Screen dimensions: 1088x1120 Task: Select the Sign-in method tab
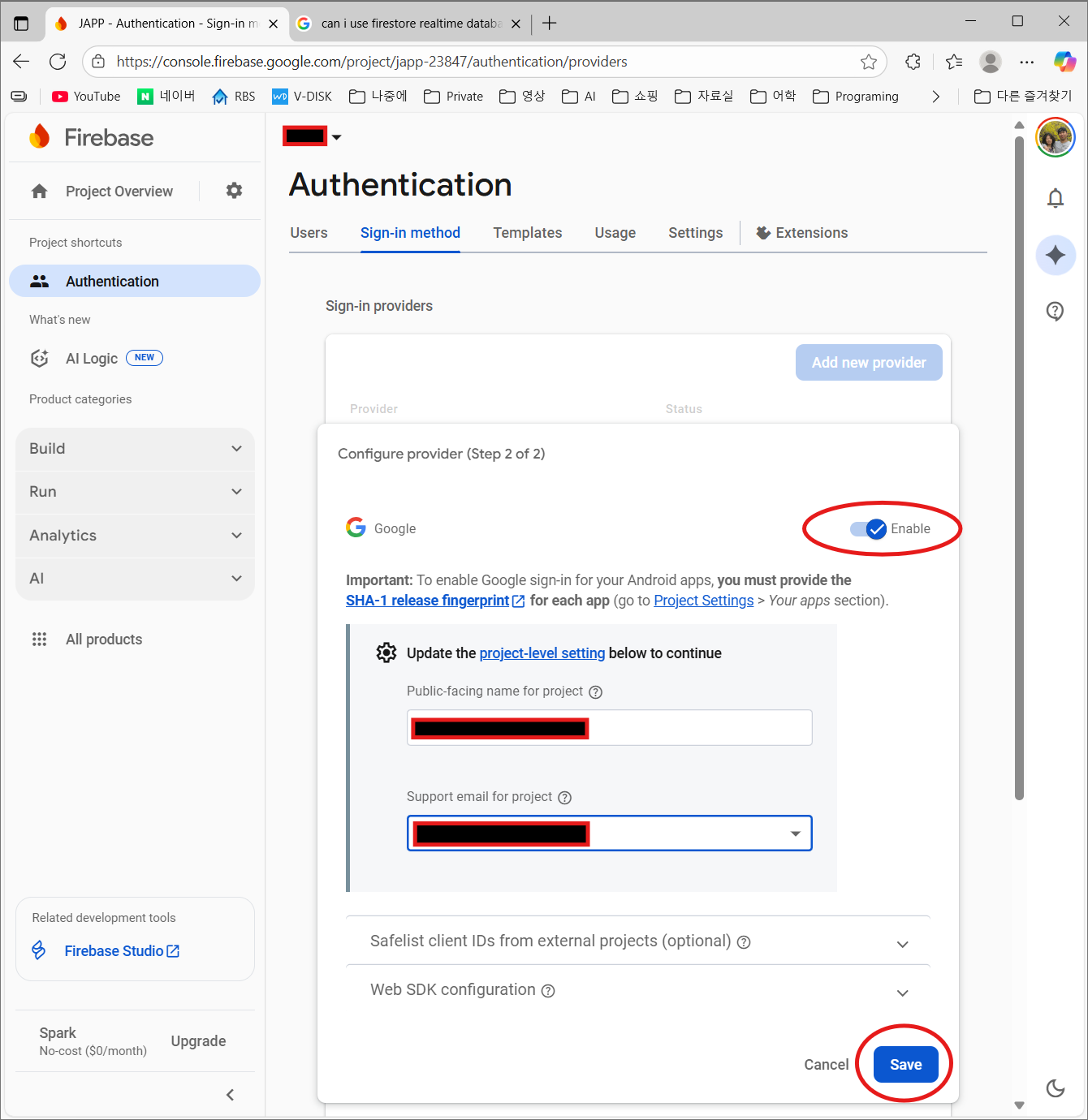pos(410,233)
